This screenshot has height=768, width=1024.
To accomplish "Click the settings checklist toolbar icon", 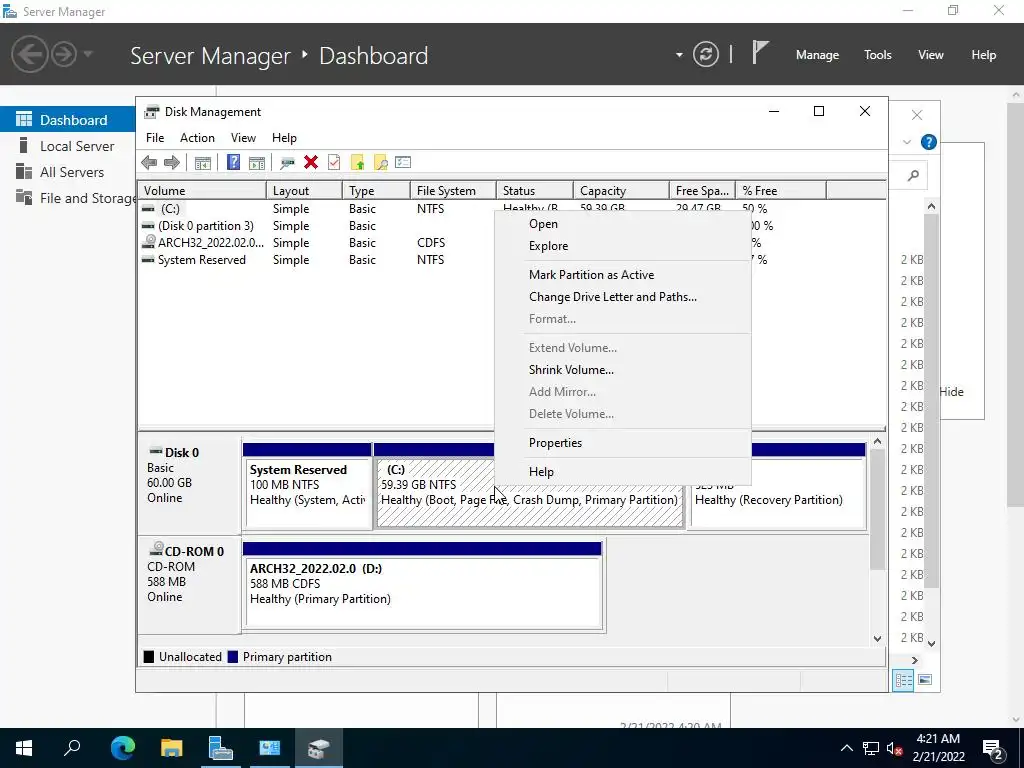I will coord(403,162).
